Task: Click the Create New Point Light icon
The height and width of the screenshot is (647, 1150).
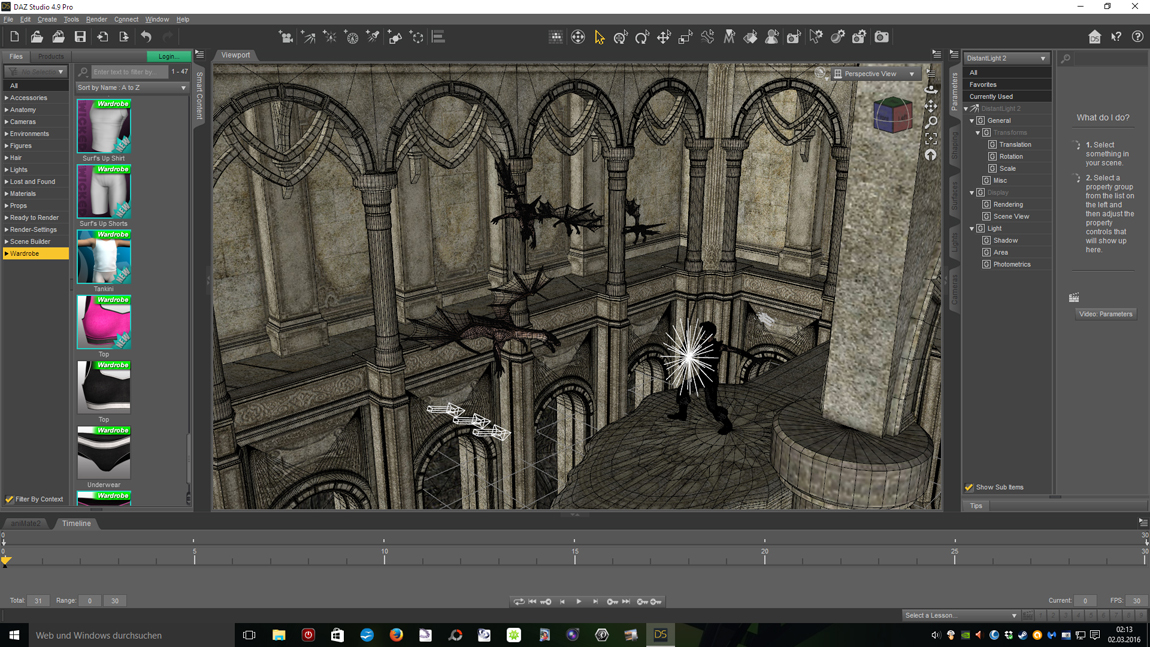Action: (330, 37)
